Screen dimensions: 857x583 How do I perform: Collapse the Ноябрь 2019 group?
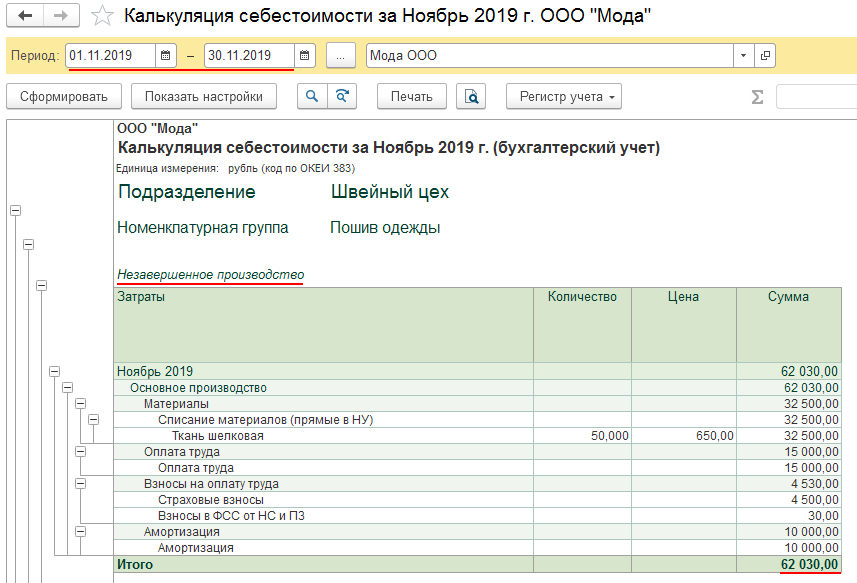pyautogui.click(x=55, y=372)
